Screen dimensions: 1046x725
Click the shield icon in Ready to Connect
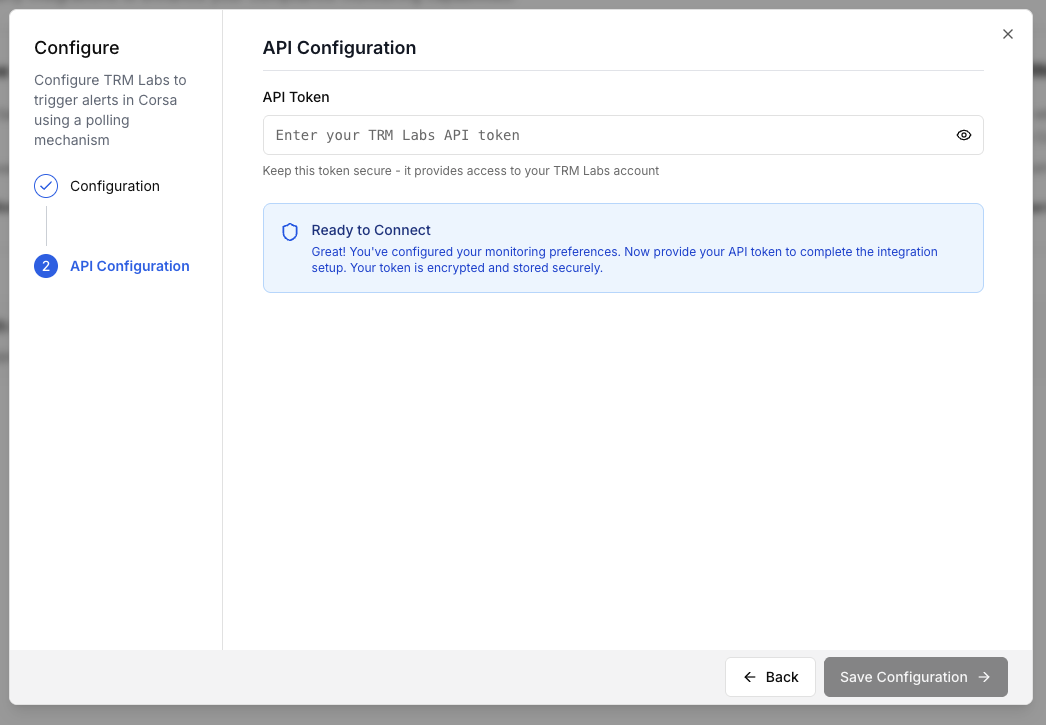[290, 232]
